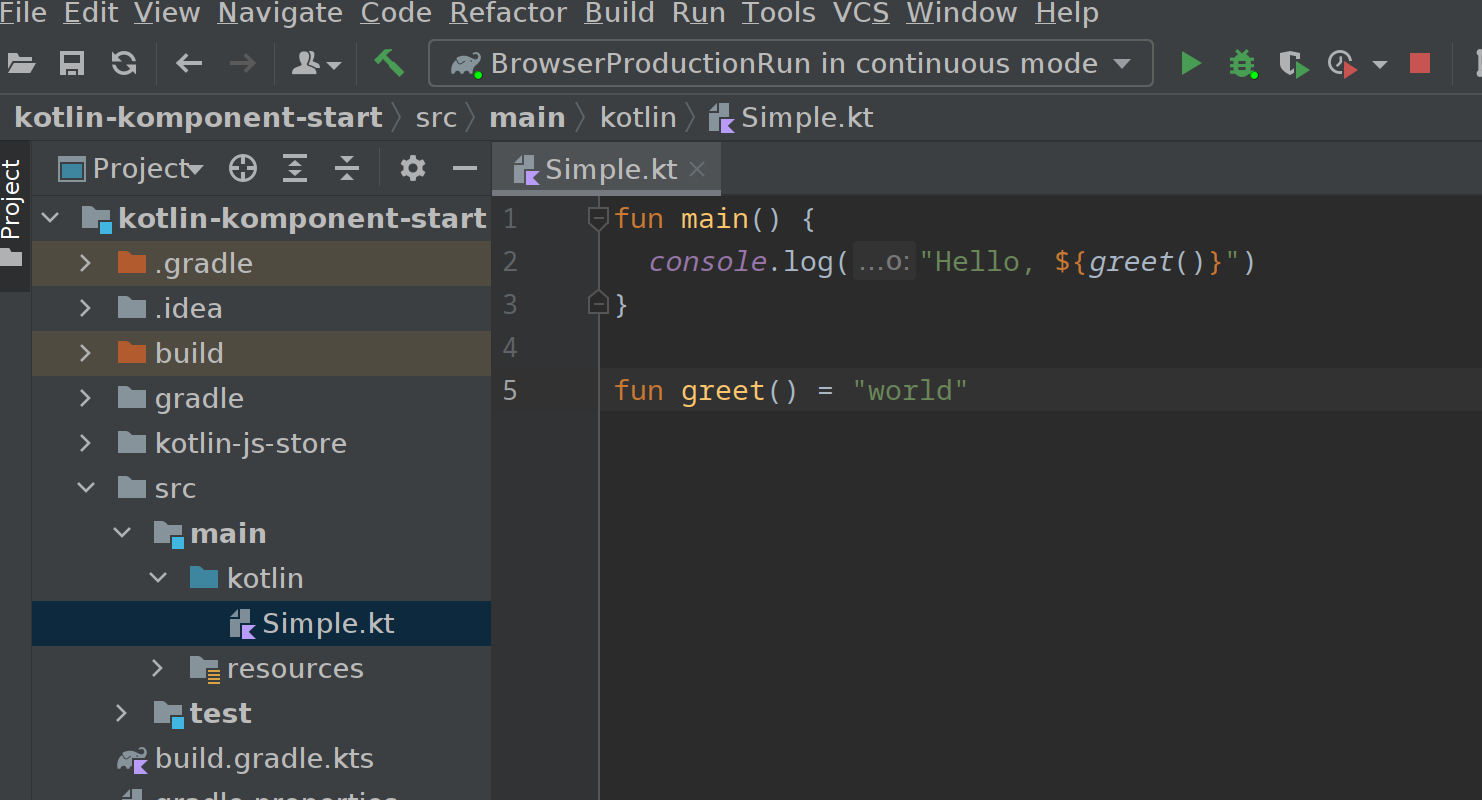Open Project panel settings gear
The width and height of the screenshot is (1482, 800).
tap(413, 168)
